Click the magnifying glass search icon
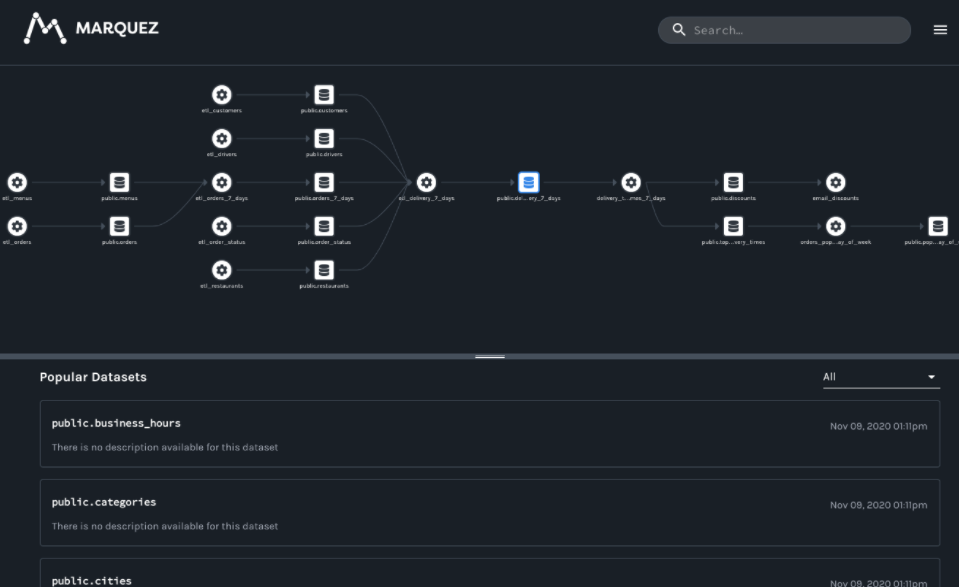Viewport: 959px width, 587px height. coord(679,30)
